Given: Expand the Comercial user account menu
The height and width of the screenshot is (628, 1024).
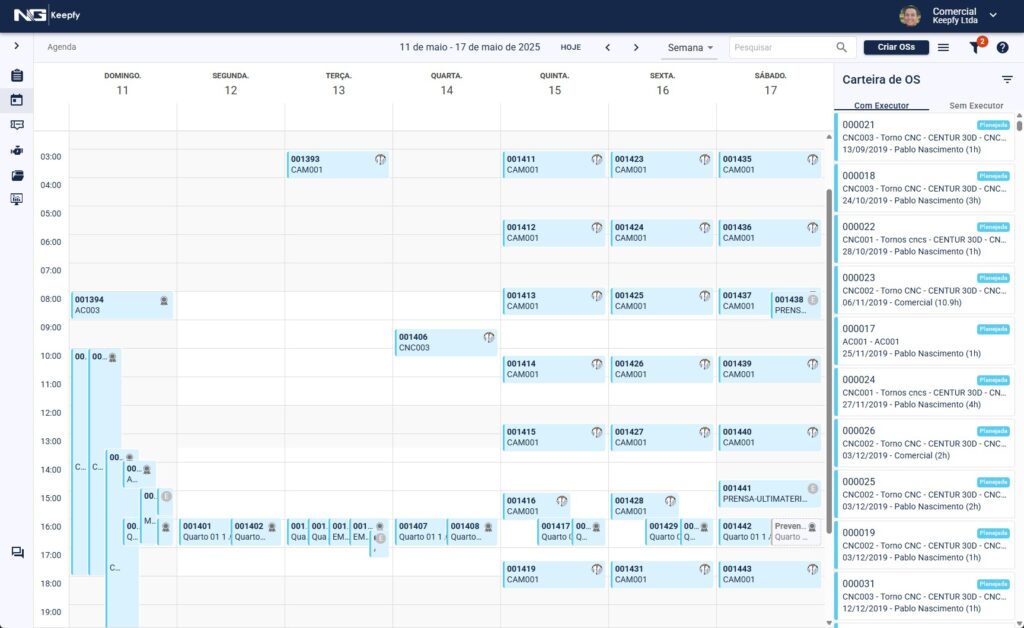Looking at the screenshot, I should point(993,15).
